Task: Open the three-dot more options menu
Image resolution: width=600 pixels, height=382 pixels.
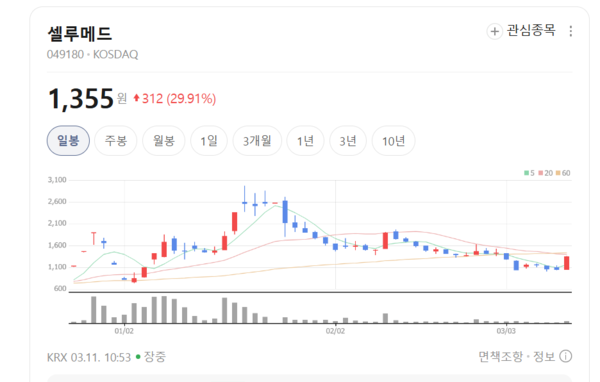Action: 571,31
